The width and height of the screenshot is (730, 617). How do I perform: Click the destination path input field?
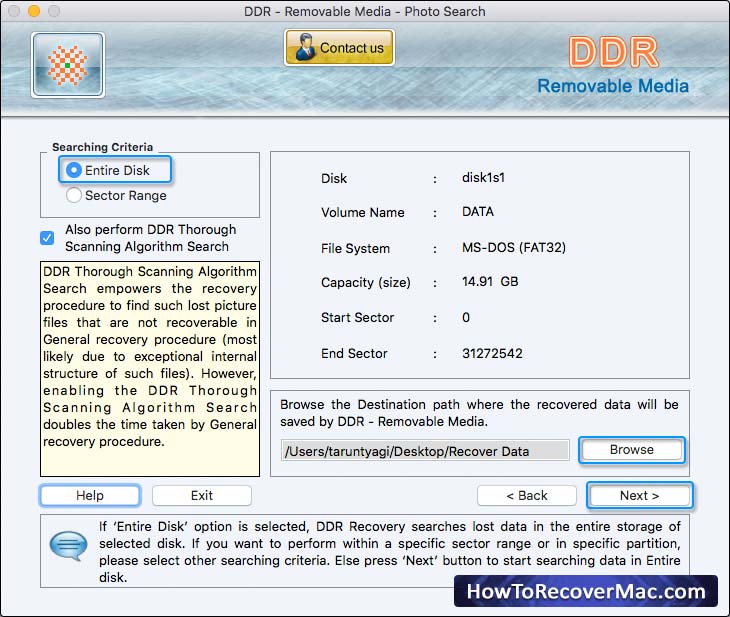tap(425, 451)
